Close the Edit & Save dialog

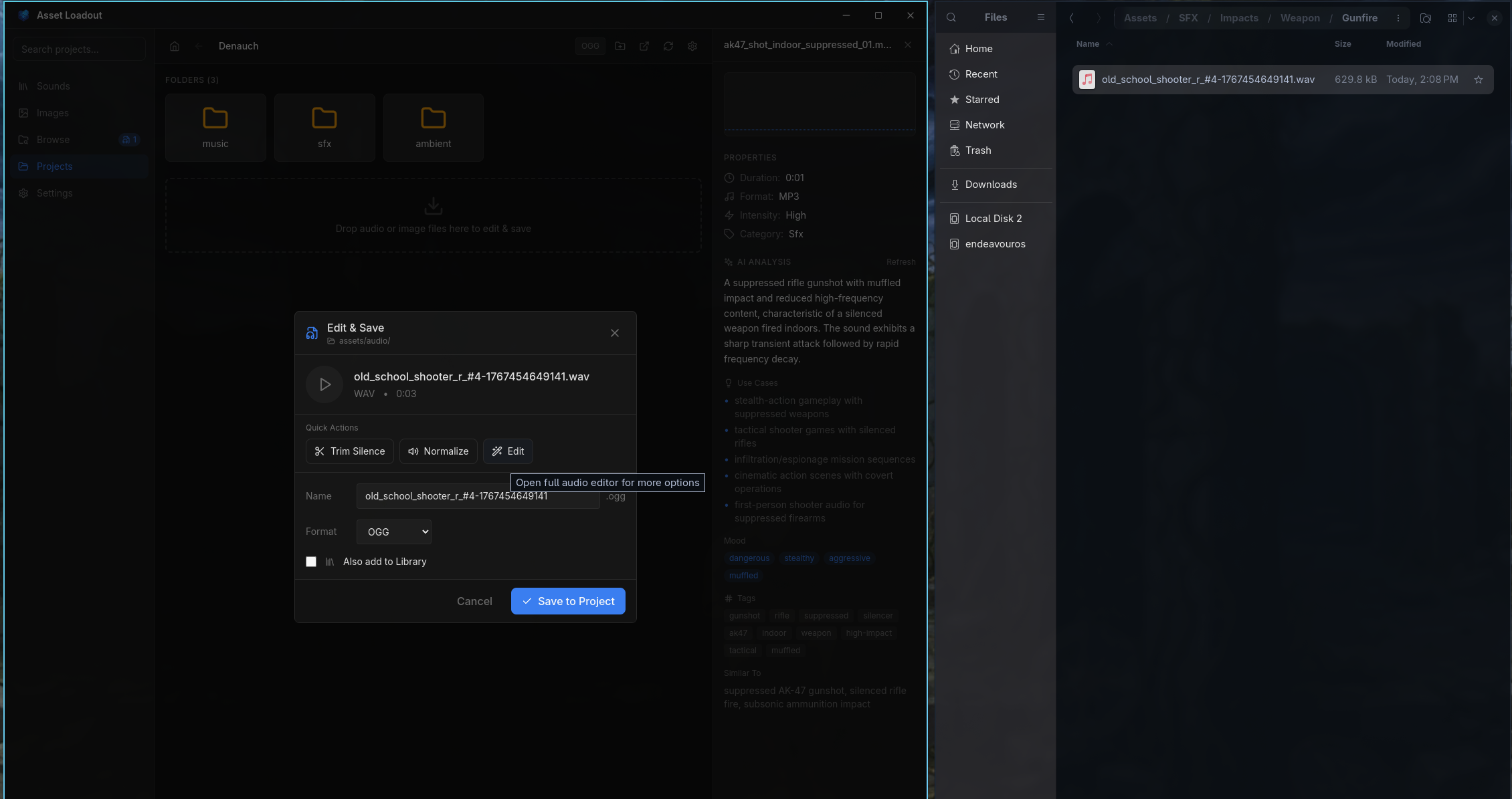click(614, 333)
